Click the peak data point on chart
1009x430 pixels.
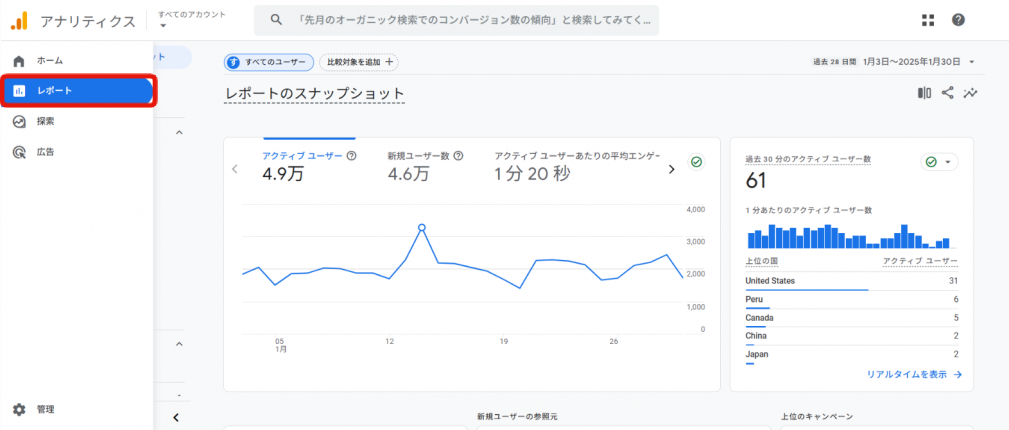tap(422, 228)
